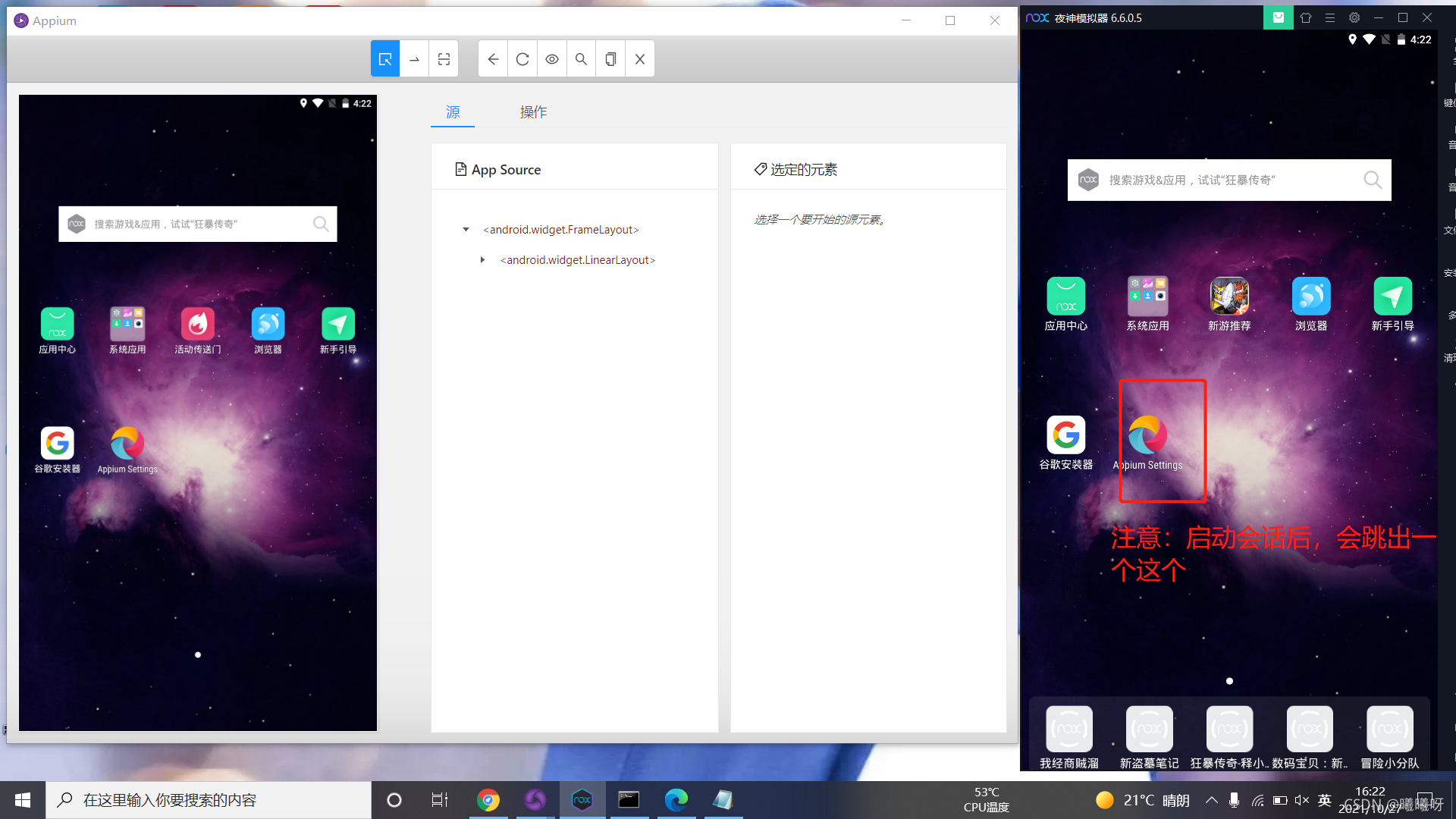
Task: Activate the Select Elements mode icon
Action: pos(385,59)
